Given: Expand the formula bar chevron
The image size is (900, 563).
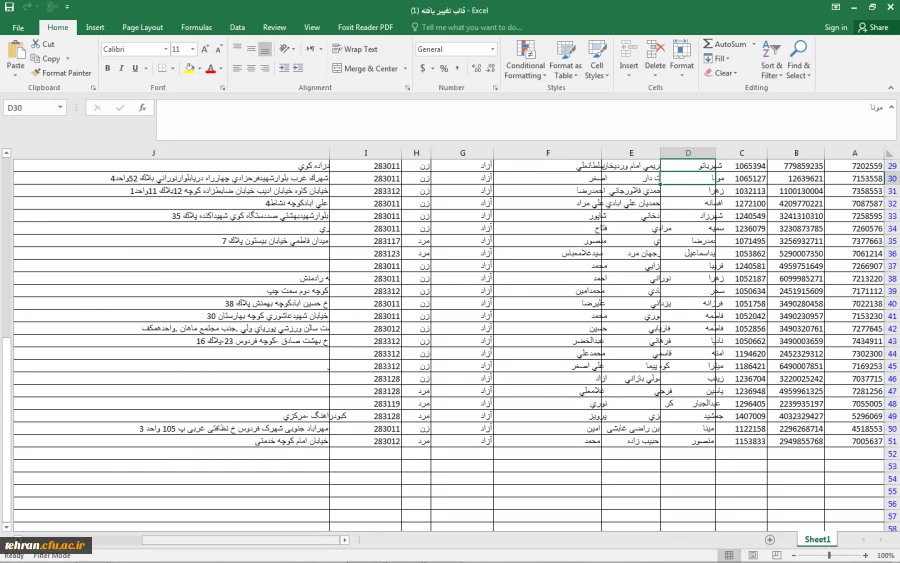Looking at the screenshot, I should (x=891, y=107).
